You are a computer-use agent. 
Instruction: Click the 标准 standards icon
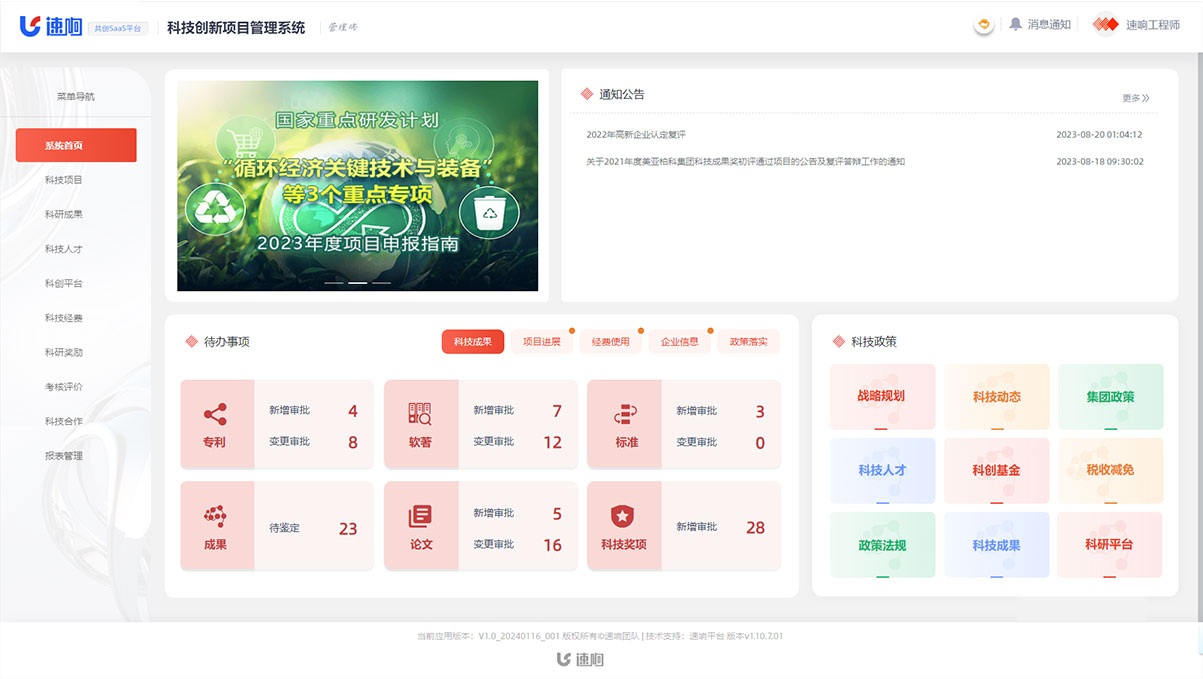[626, 414]
